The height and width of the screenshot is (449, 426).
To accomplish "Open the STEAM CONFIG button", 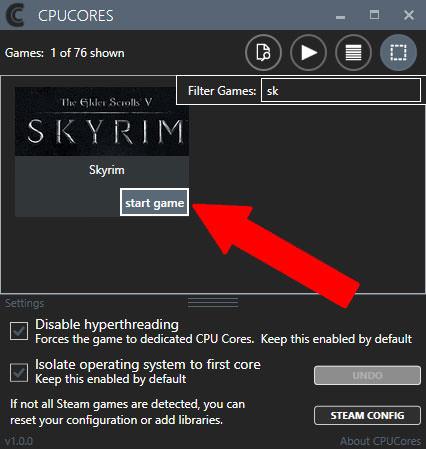I will click(367, 415).
